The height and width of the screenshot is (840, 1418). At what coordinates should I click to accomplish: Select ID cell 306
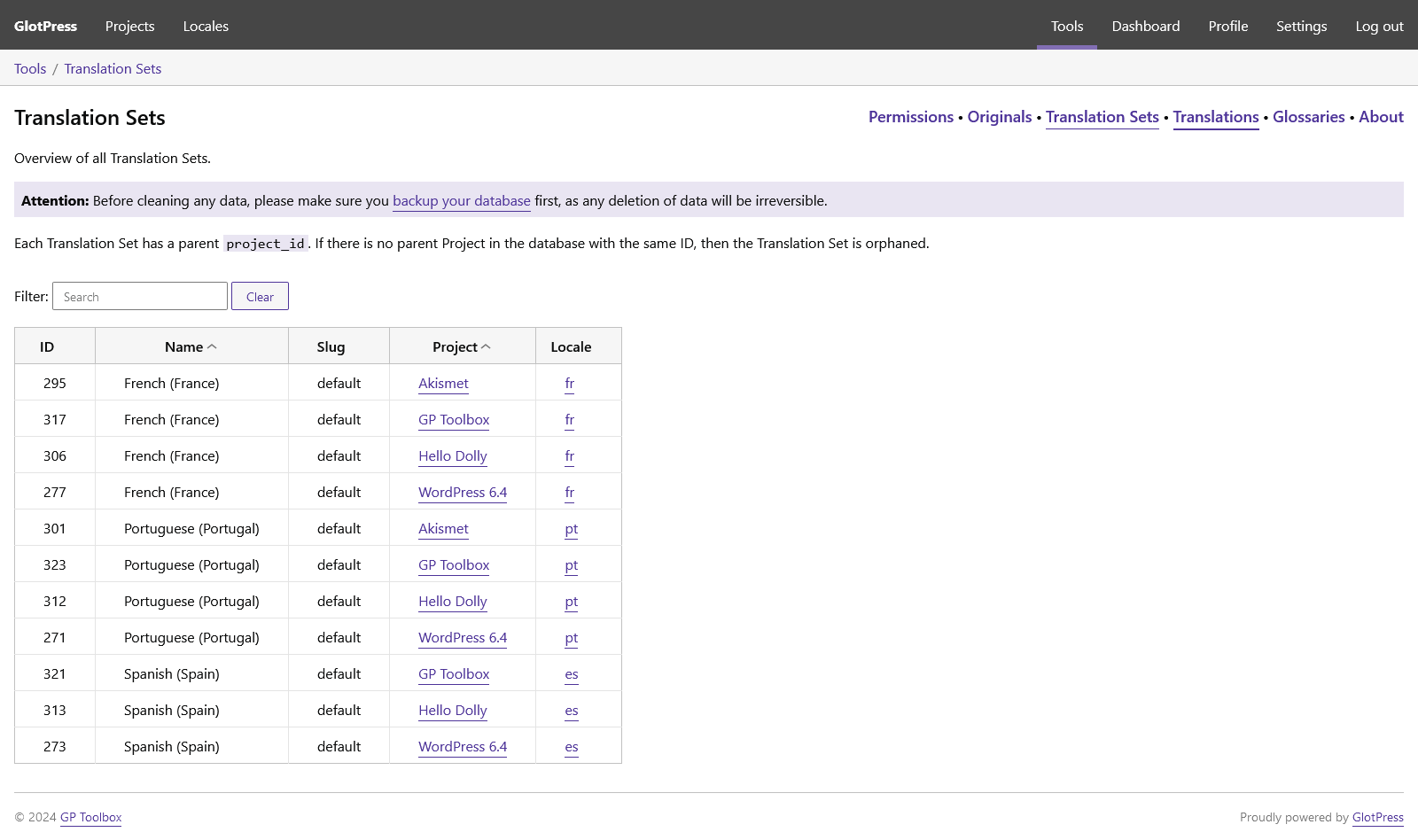(55, 455)
